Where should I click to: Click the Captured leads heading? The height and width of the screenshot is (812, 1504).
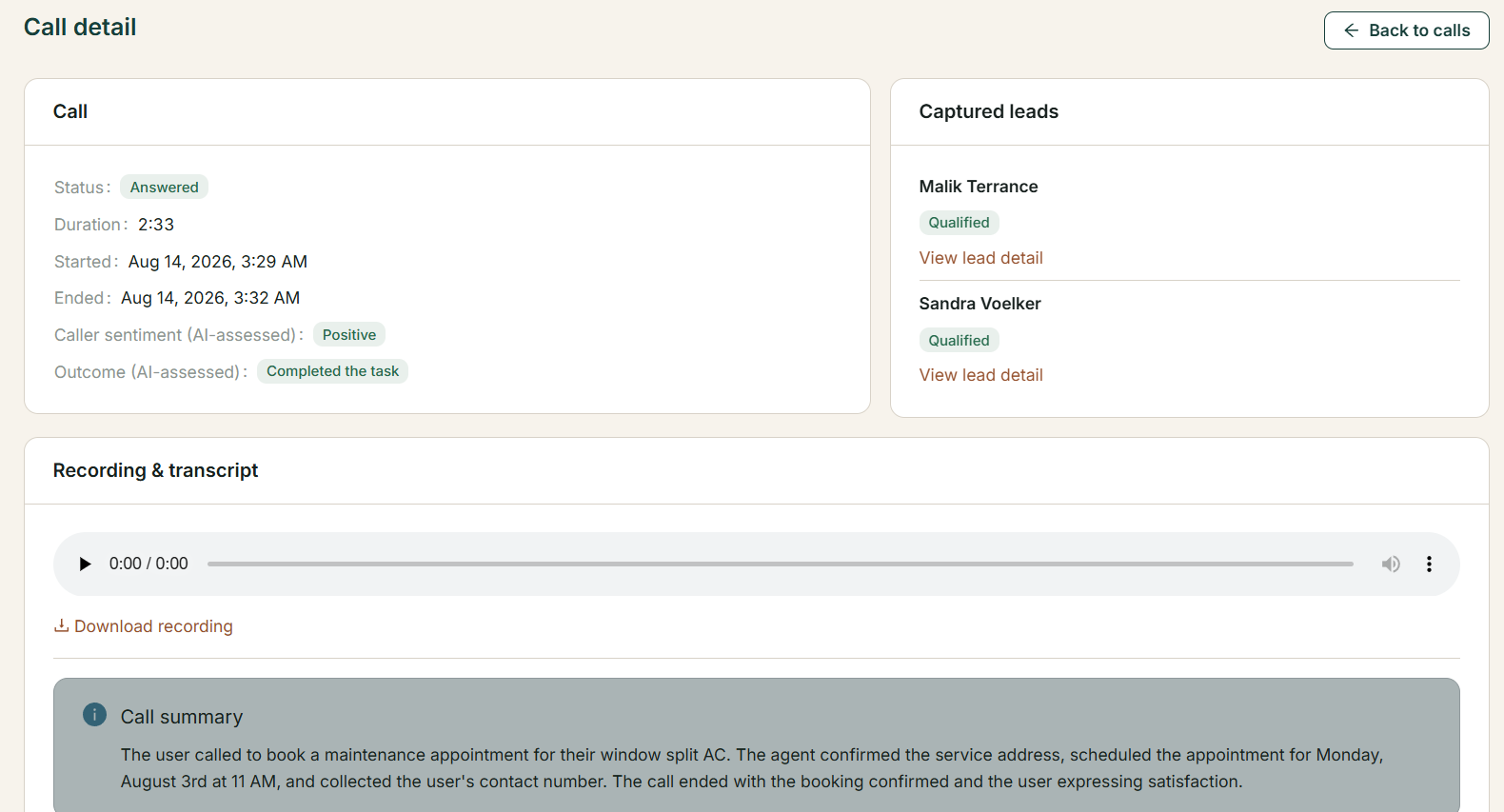click(988, 111)
